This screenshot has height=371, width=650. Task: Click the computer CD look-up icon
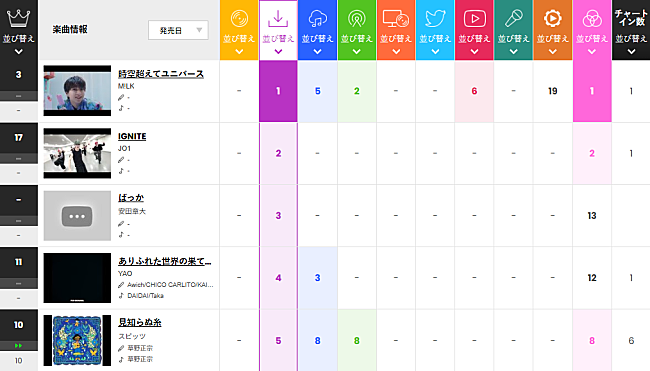[396, 19]
